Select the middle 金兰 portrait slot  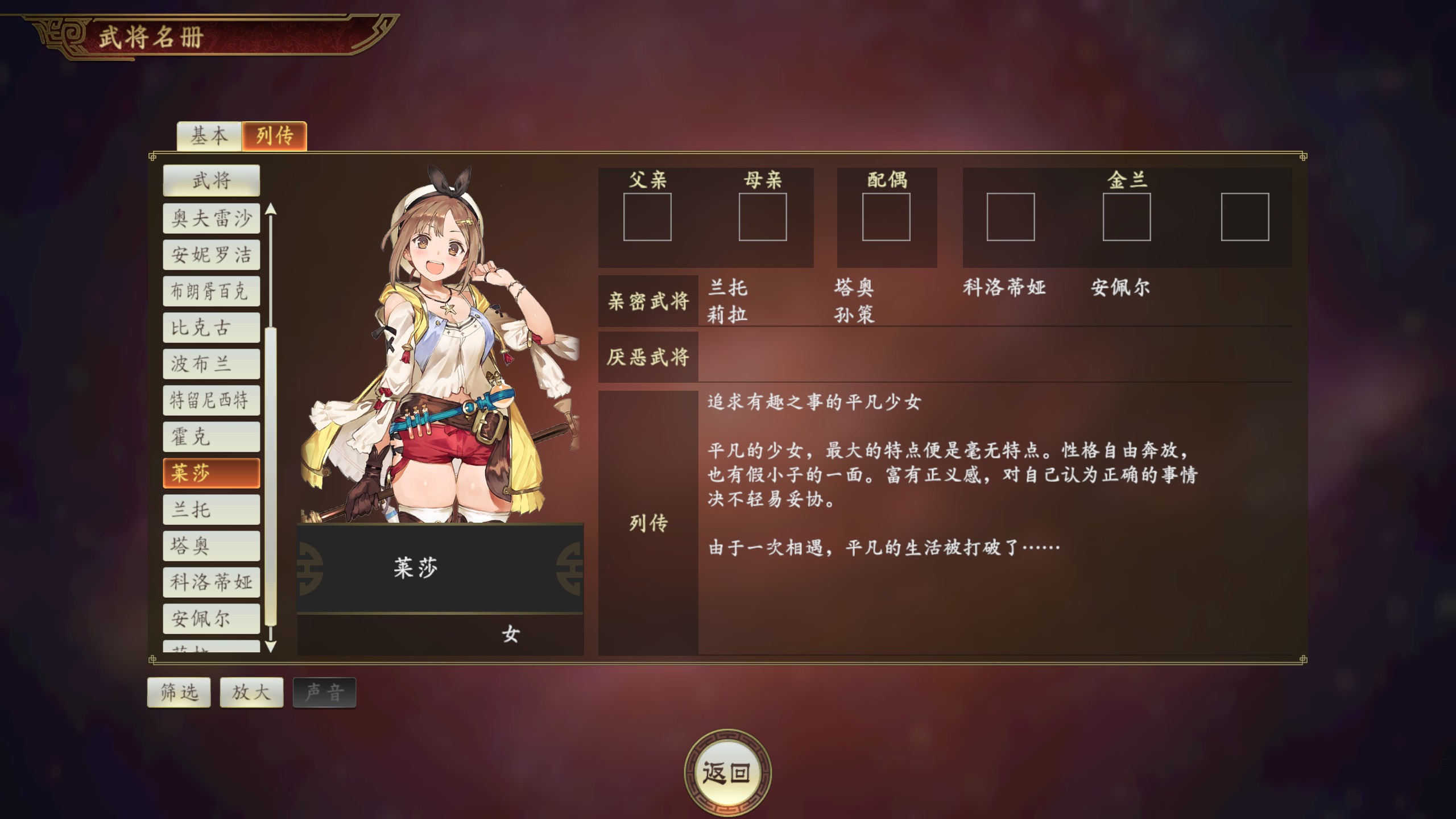(x=1127, y=217)
